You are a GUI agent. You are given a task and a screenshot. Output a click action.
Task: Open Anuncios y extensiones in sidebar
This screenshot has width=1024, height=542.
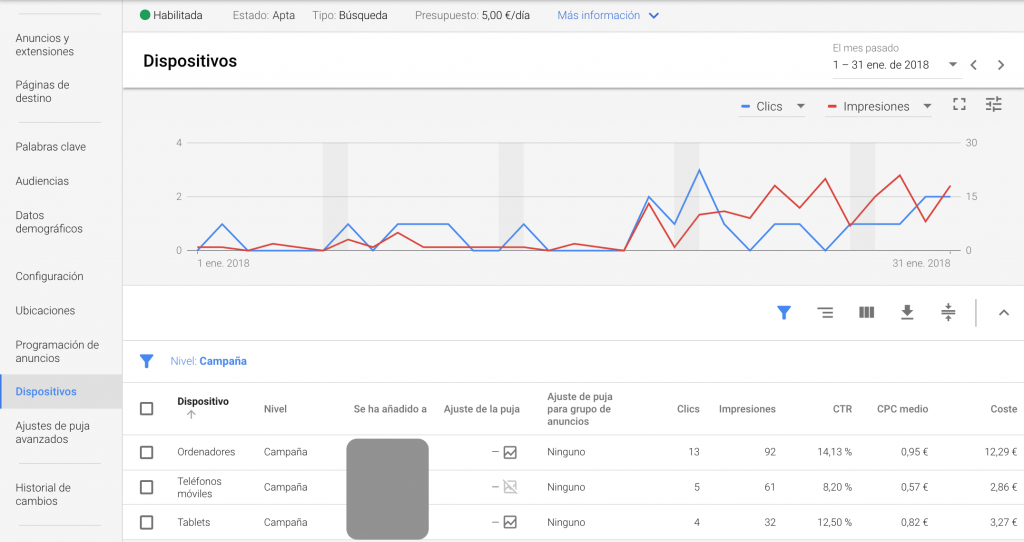(44, 44)
